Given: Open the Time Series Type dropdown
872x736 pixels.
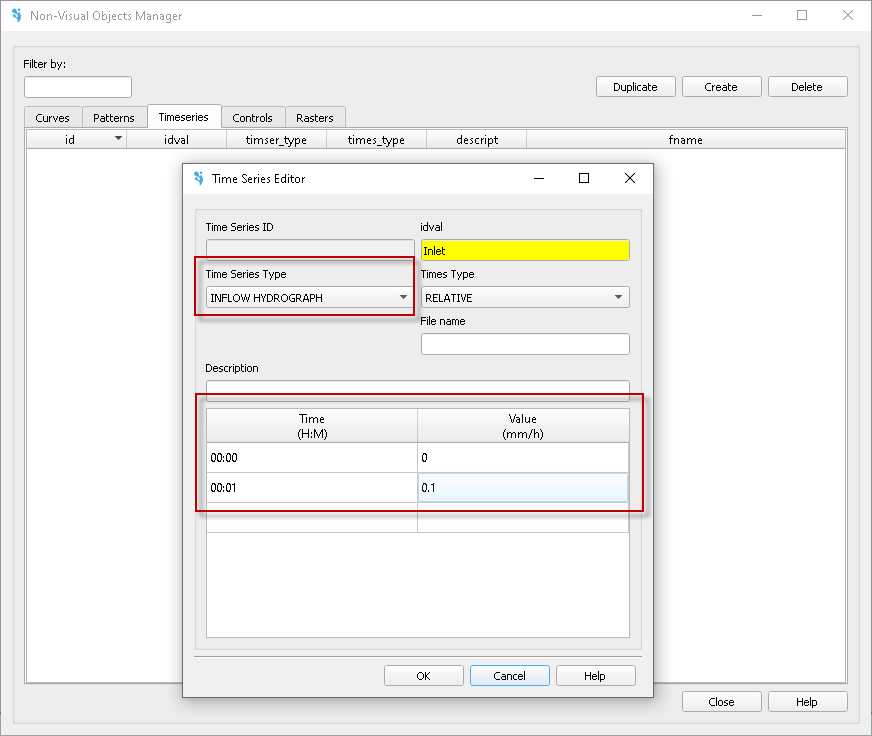Looking at the screenshot, I should point(308,298).
